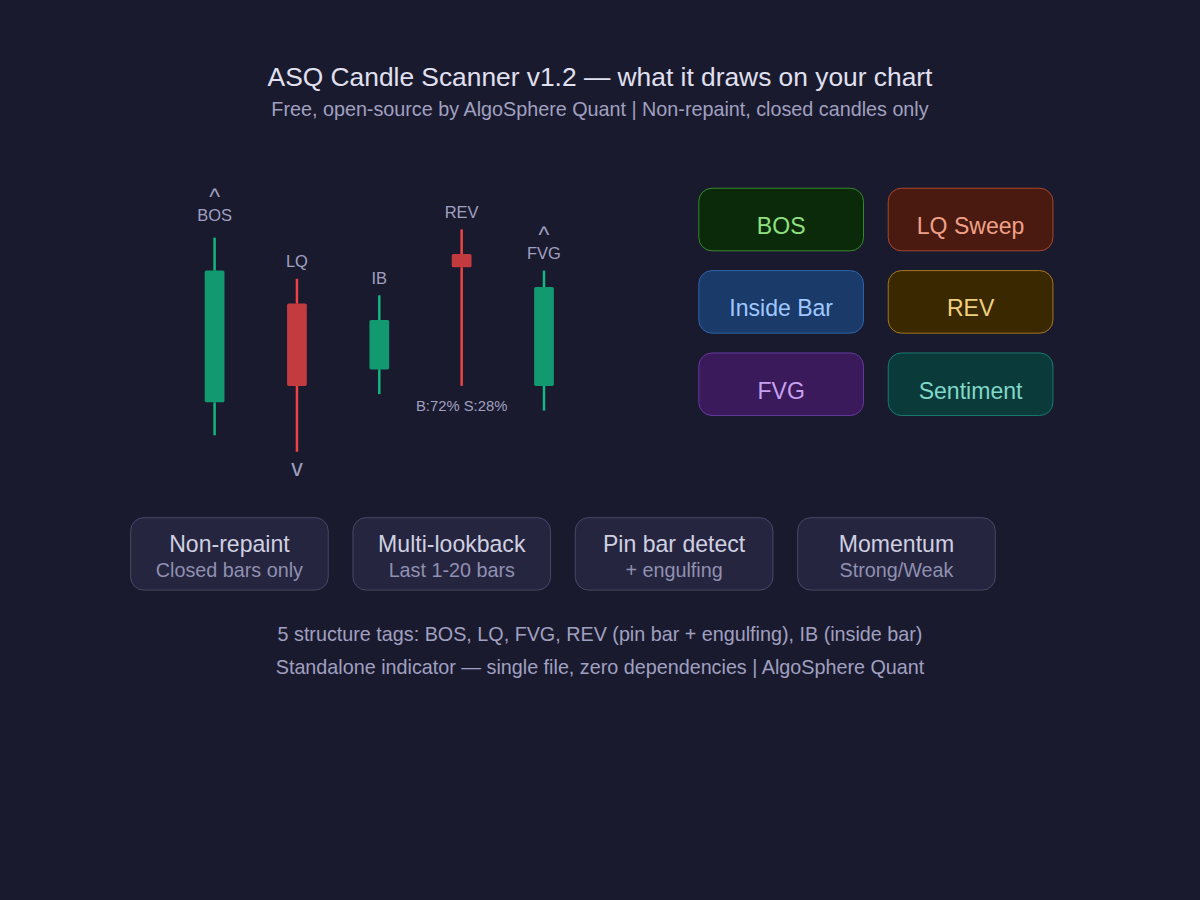Click the B:72% S:28% sentiment readout
The height and width of the screenshot is (900, 1200).
pyautogui.click(x=461, y=406)
